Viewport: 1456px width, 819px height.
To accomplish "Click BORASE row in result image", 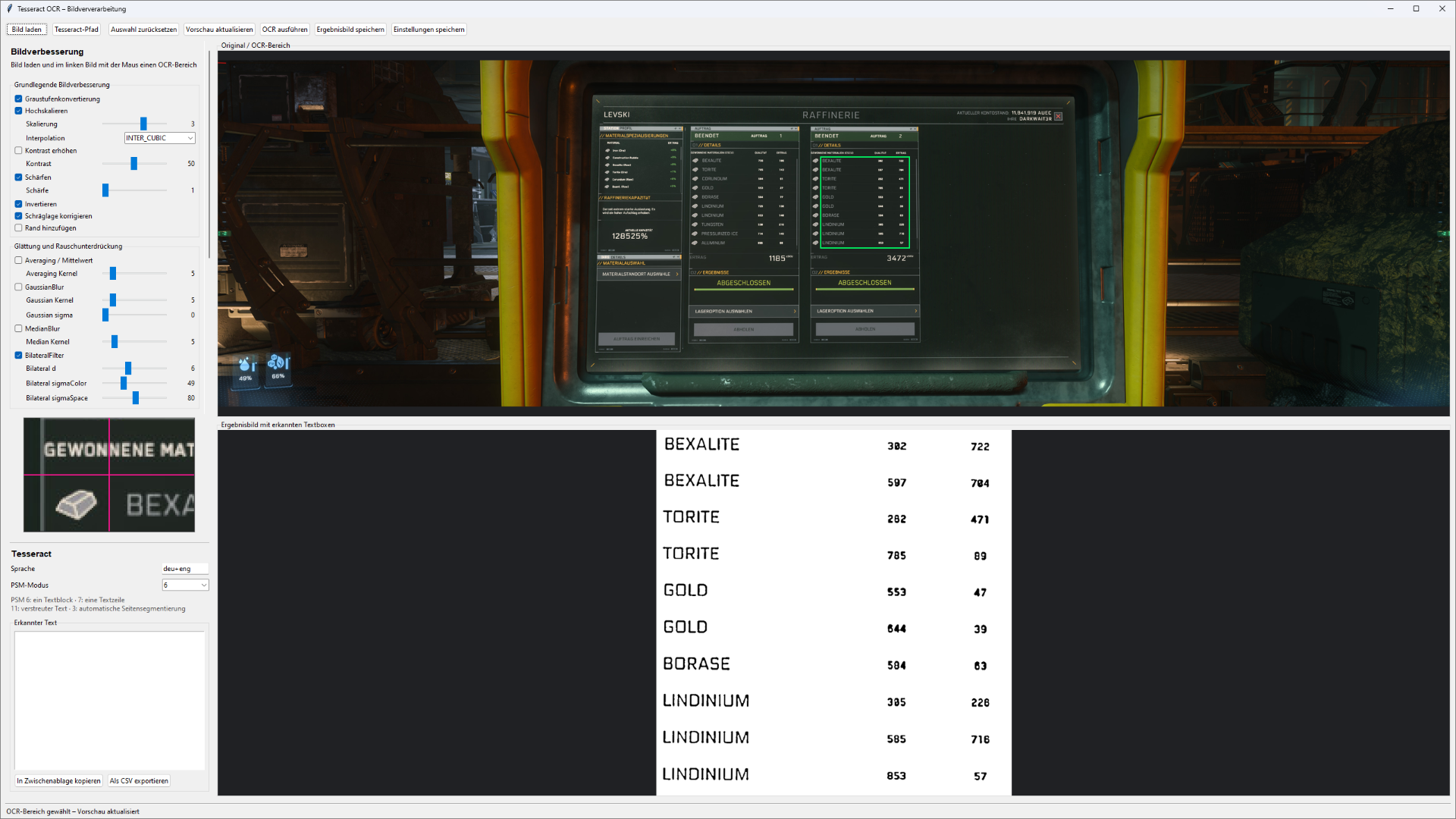I will click(833, 664).
